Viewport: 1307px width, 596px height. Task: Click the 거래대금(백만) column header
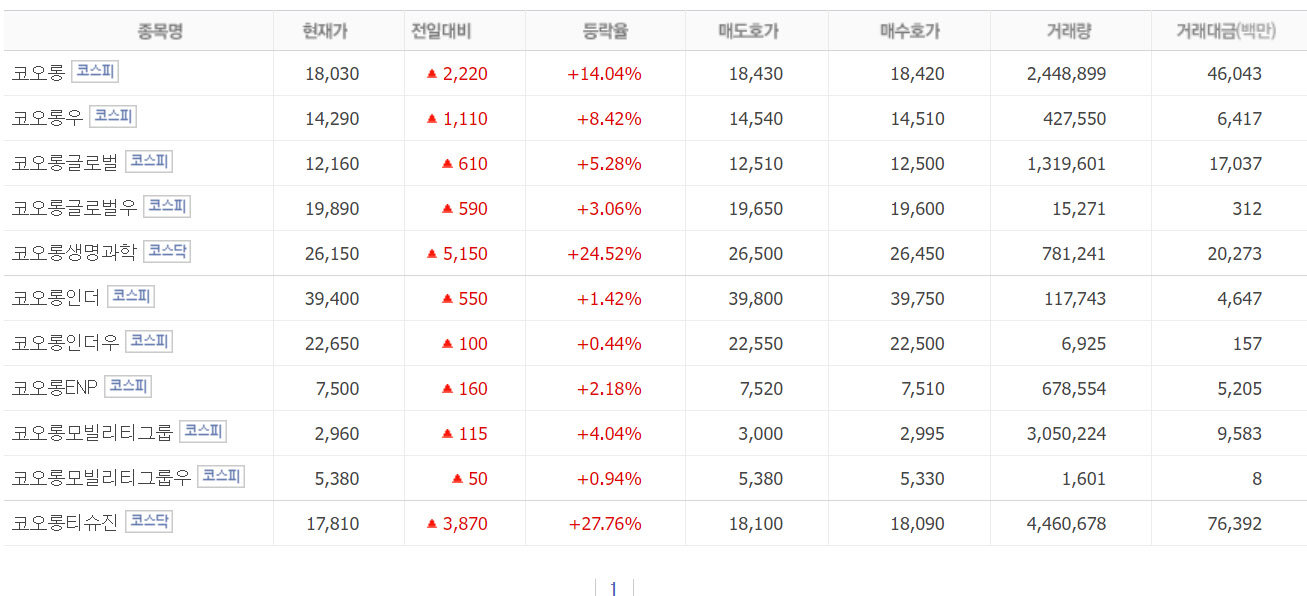click(x=1227, y=31)
